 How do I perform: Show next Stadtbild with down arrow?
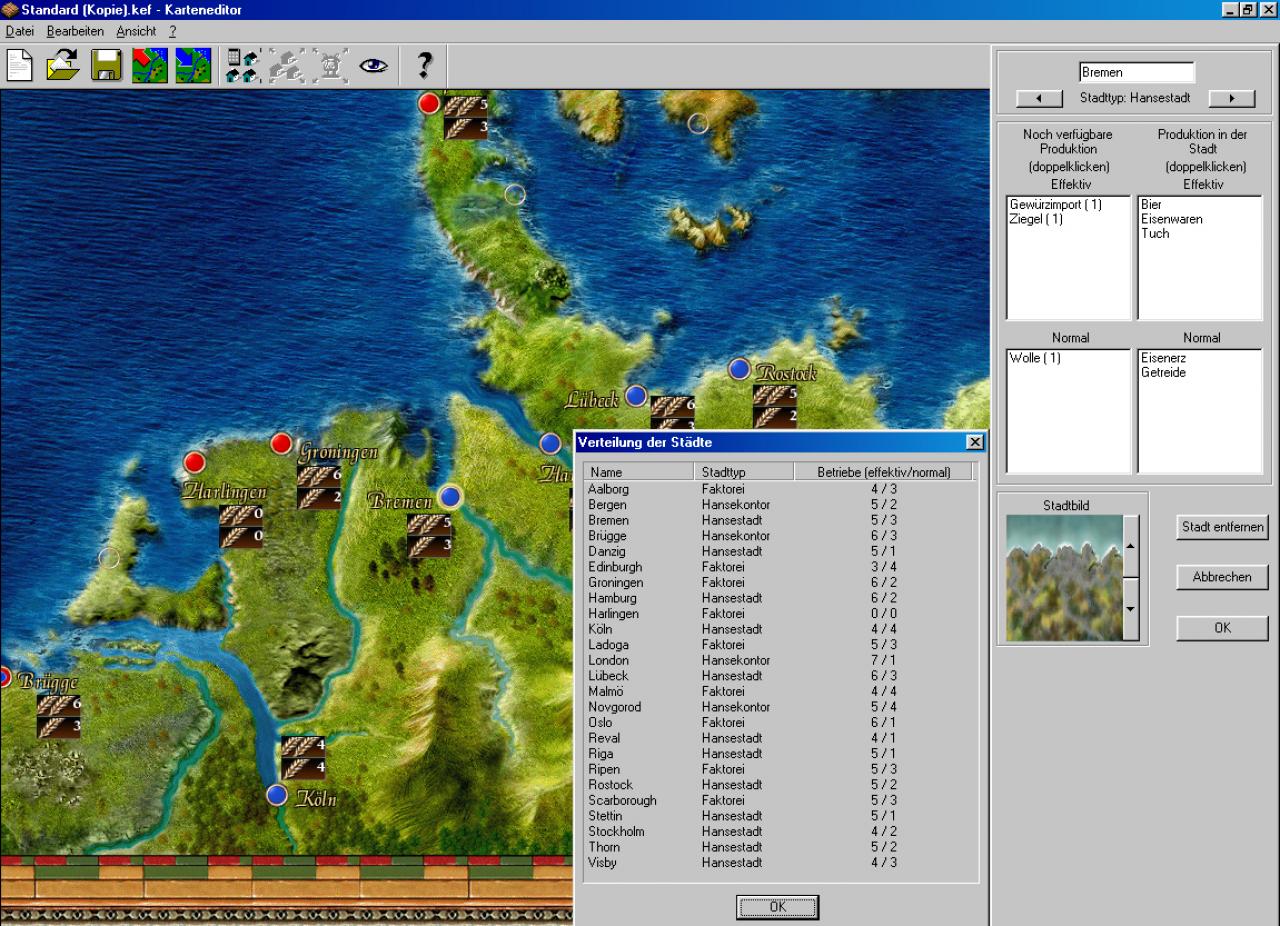point(1132,609)
